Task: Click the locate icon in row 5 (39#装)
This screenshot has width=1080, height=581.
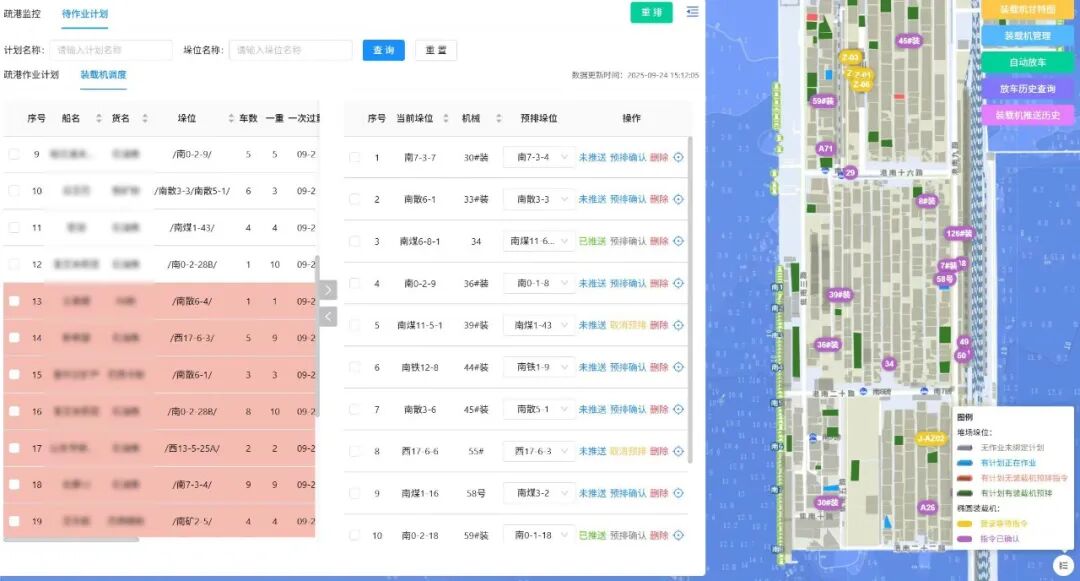Action: pyautogui.click(x=678, y=325)
